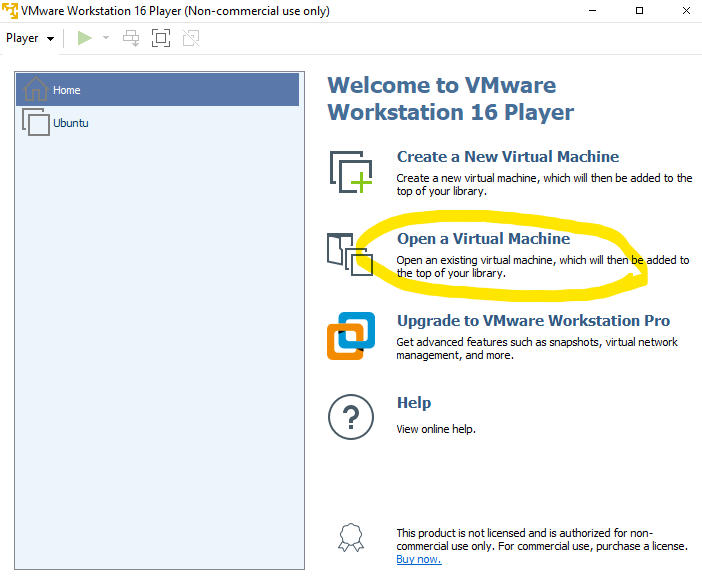Click 'View online help.' text
Viewport: 702px width, 584px height.
[436, 429]
